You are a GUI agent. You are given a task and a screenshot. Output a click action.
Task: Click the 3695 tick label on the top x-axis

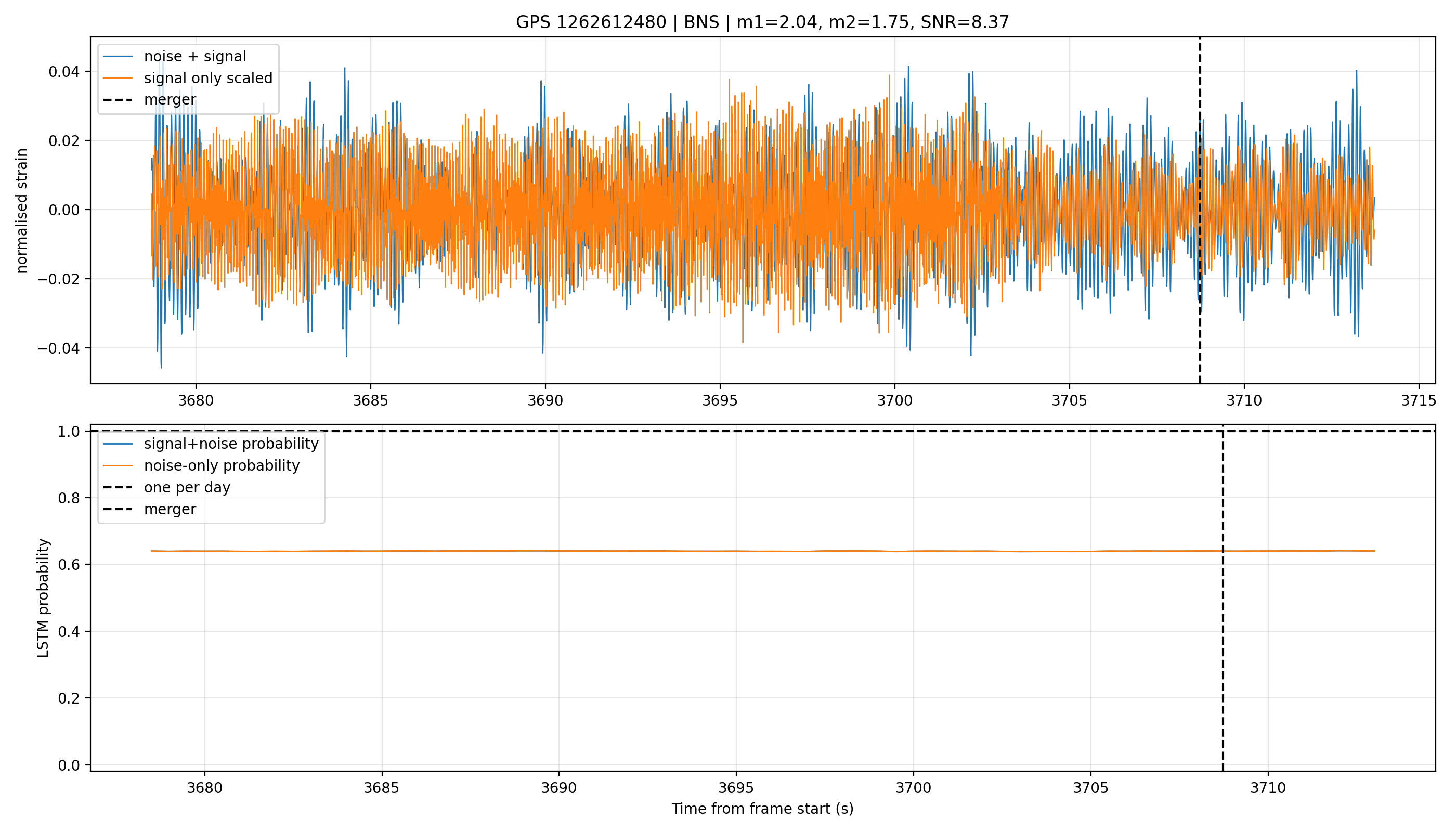pyautogui.click(x=720, y=400)
